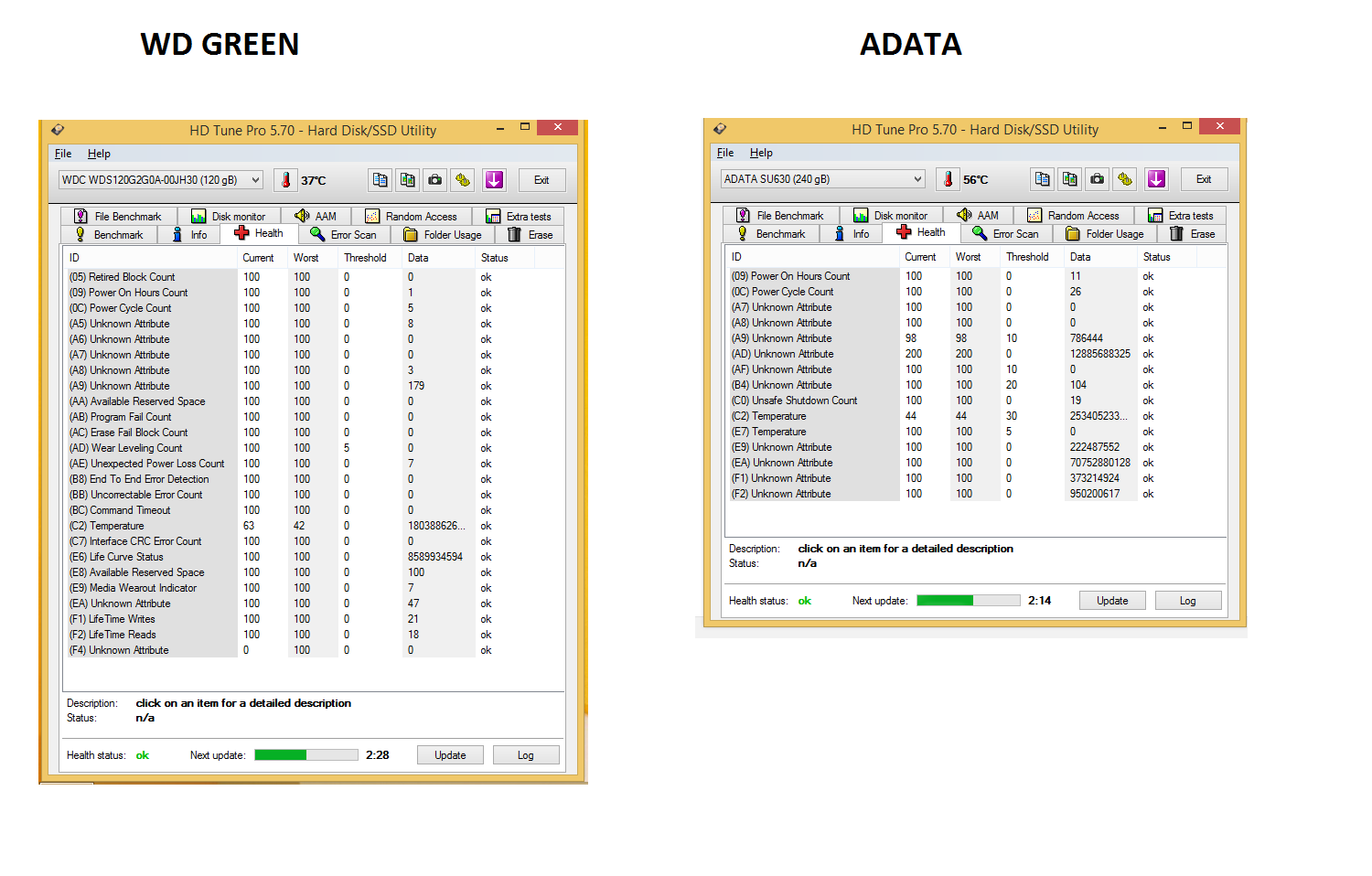Viewport: 1372px width, 876px height.
Task: Click the purple down-arrow icon in ADATA window
Action: 1156,179
